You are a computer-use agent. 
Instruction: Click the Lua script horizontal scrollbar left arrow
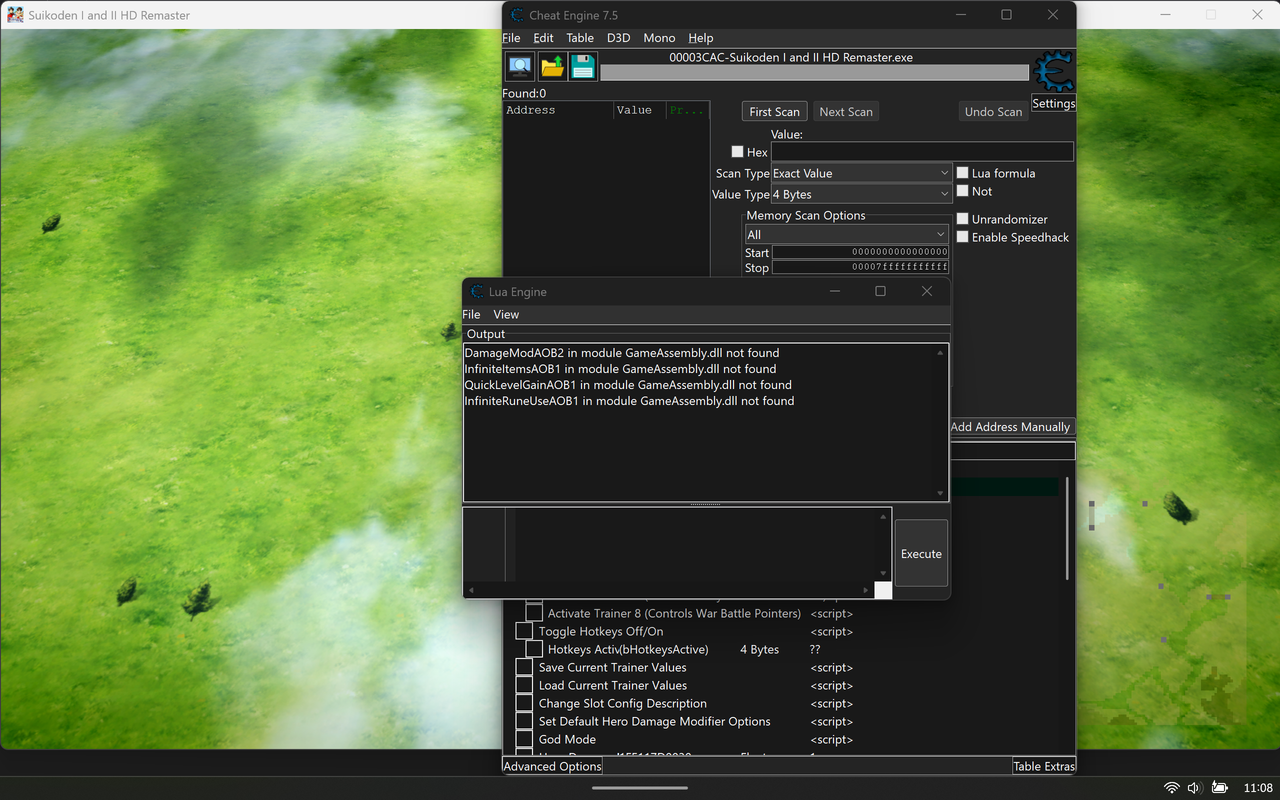click(x=471, y=590)
